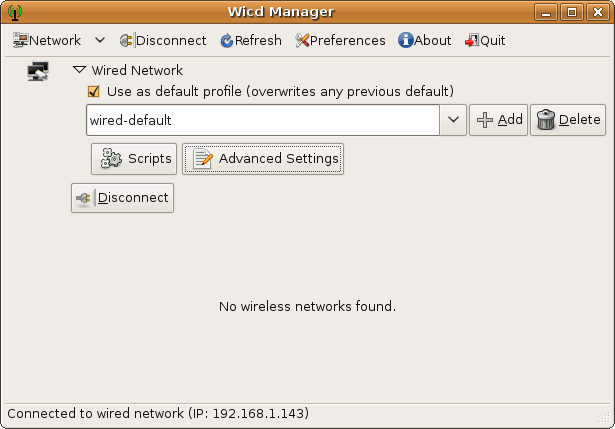Click the About toolbar label
The width and height of the screenshot is (615, 429).
point(433,41)
